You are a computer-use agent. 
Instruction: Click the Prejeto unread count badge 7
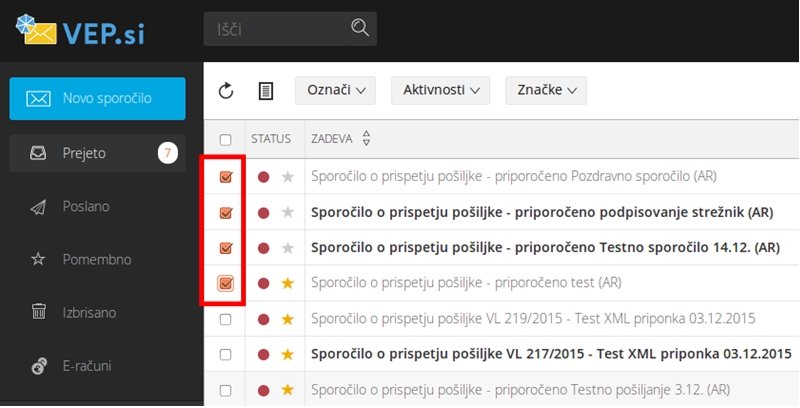click(x=167, y=153)
